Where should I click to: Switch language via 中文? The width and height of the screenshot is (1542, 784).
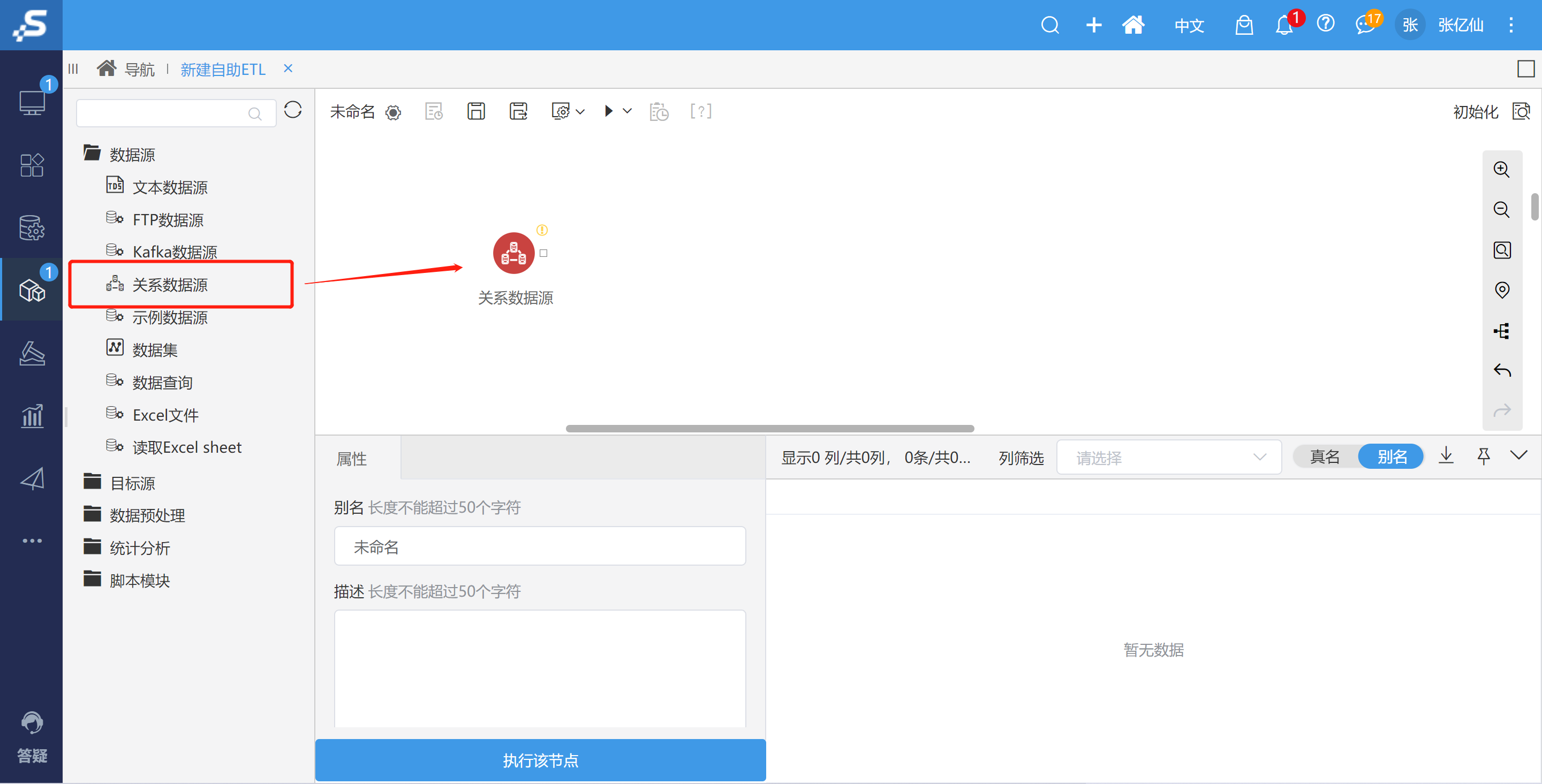[1188, 25]
